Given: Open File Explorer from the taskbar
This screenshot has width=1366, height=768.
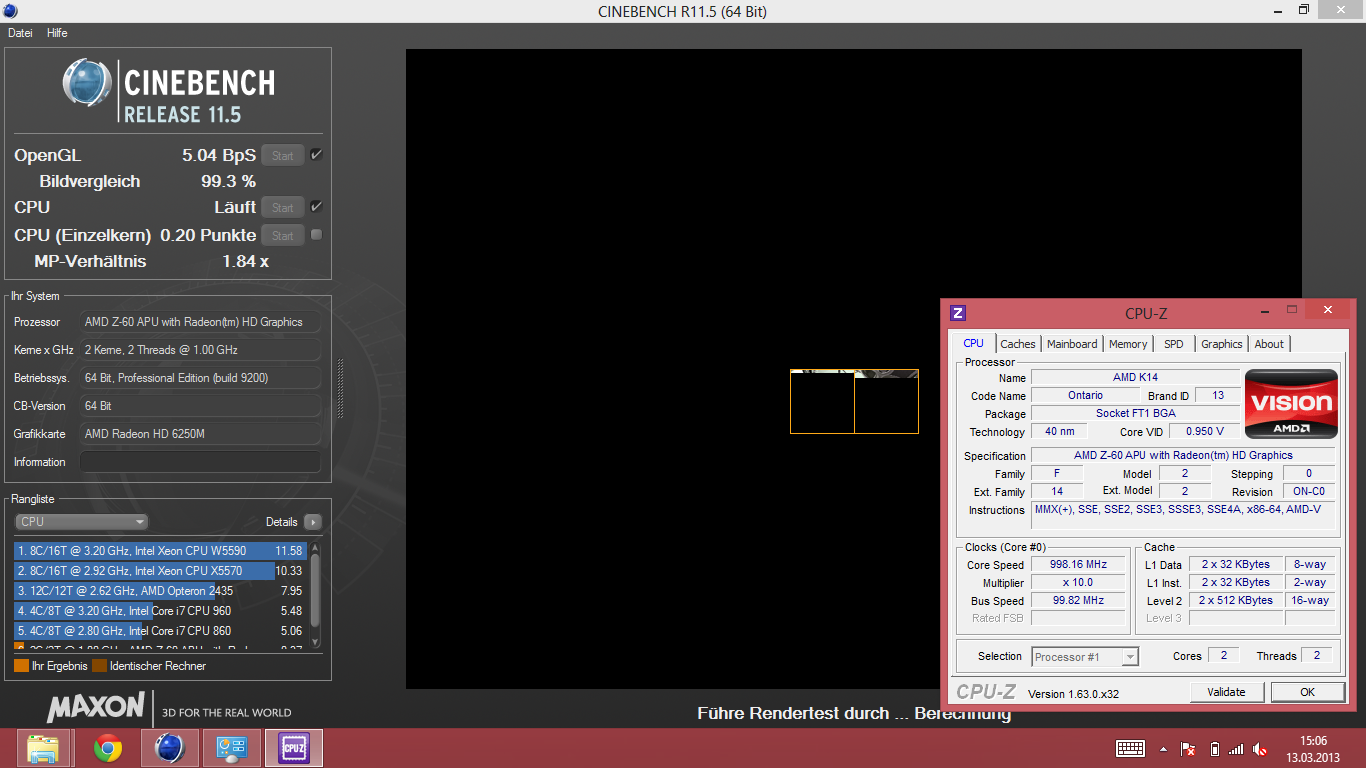Looking at the screenshot, I should click(x=44, y=747).
